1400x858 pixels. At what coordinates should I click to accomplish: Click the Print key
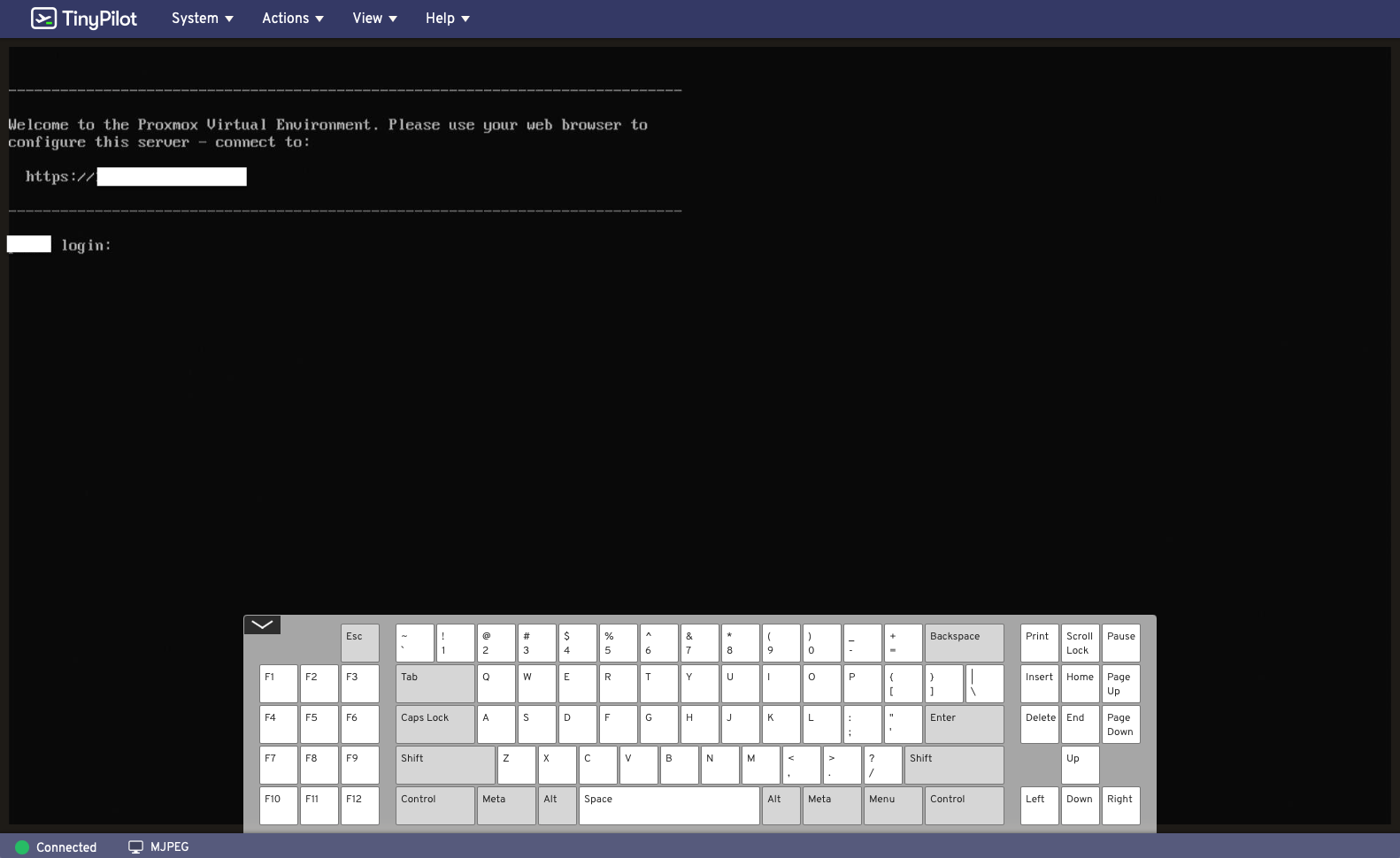click(1040, 643)
